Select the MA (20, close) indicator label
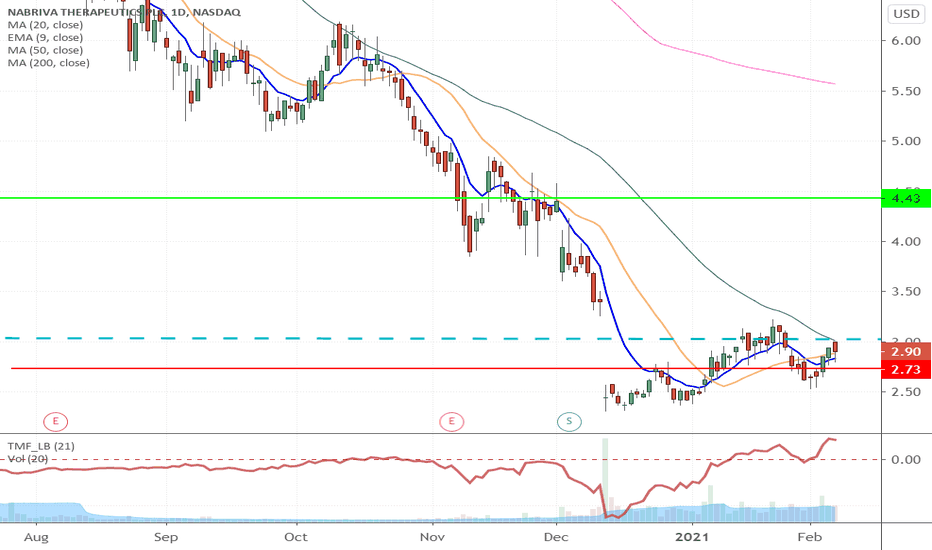The image size is (932, 550). point(45,25)
